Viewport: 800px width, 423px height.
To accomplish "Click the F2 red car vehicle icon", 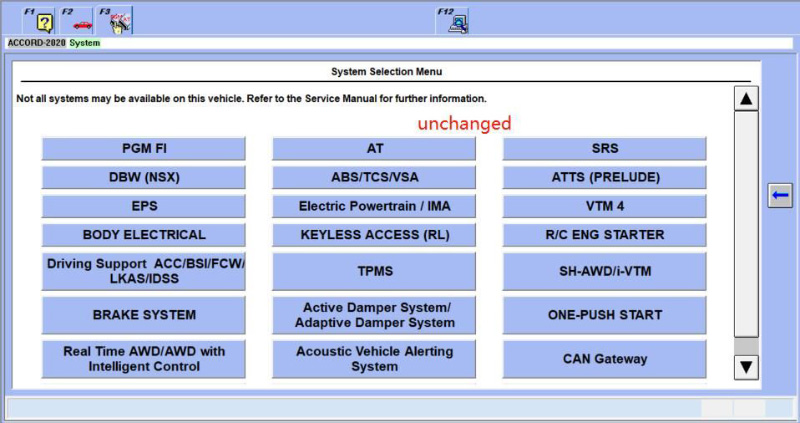I will point(76,21).
